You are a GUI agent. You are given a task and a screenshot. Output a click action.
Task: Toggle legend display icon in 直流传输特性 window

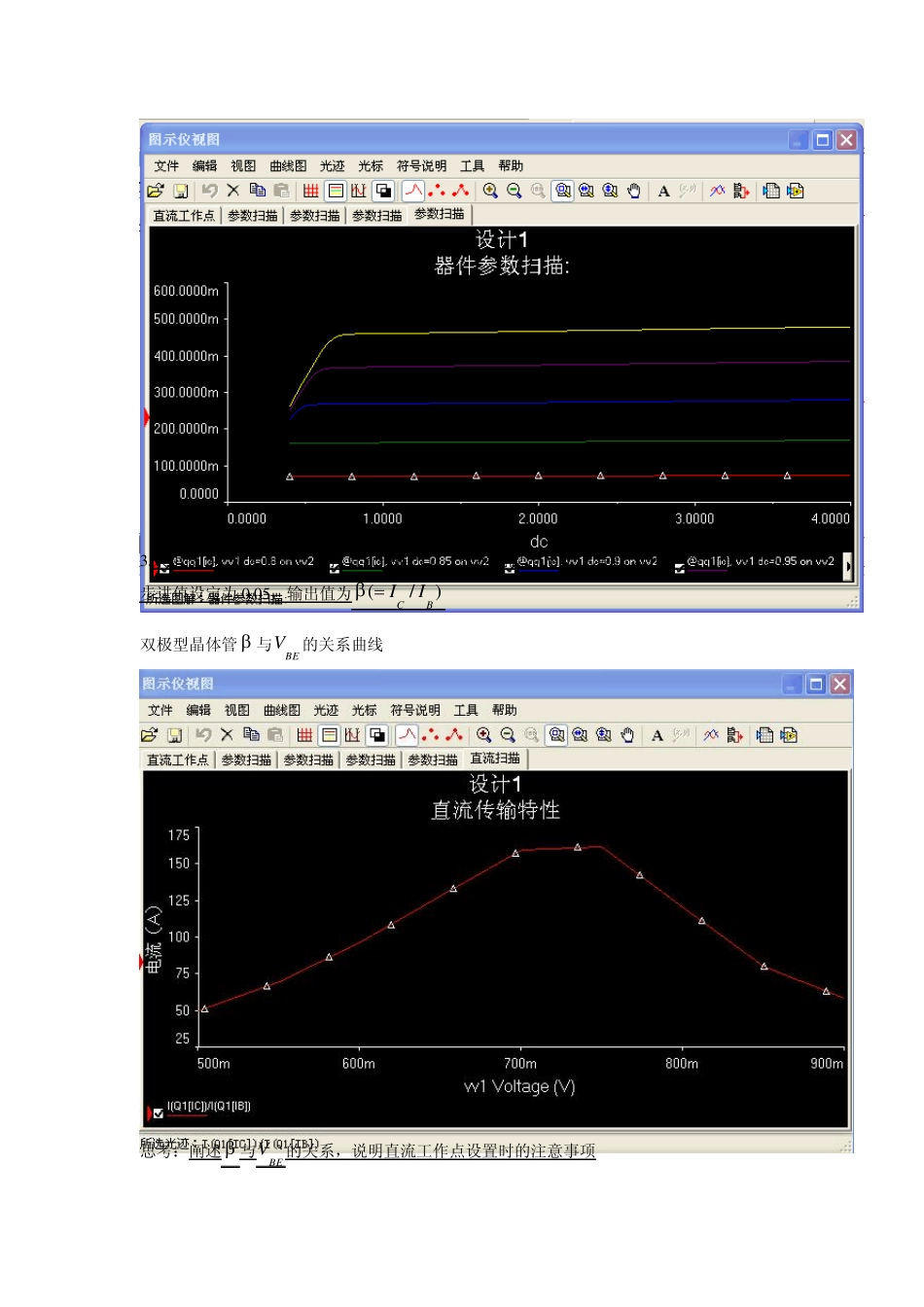pos(330,735)
